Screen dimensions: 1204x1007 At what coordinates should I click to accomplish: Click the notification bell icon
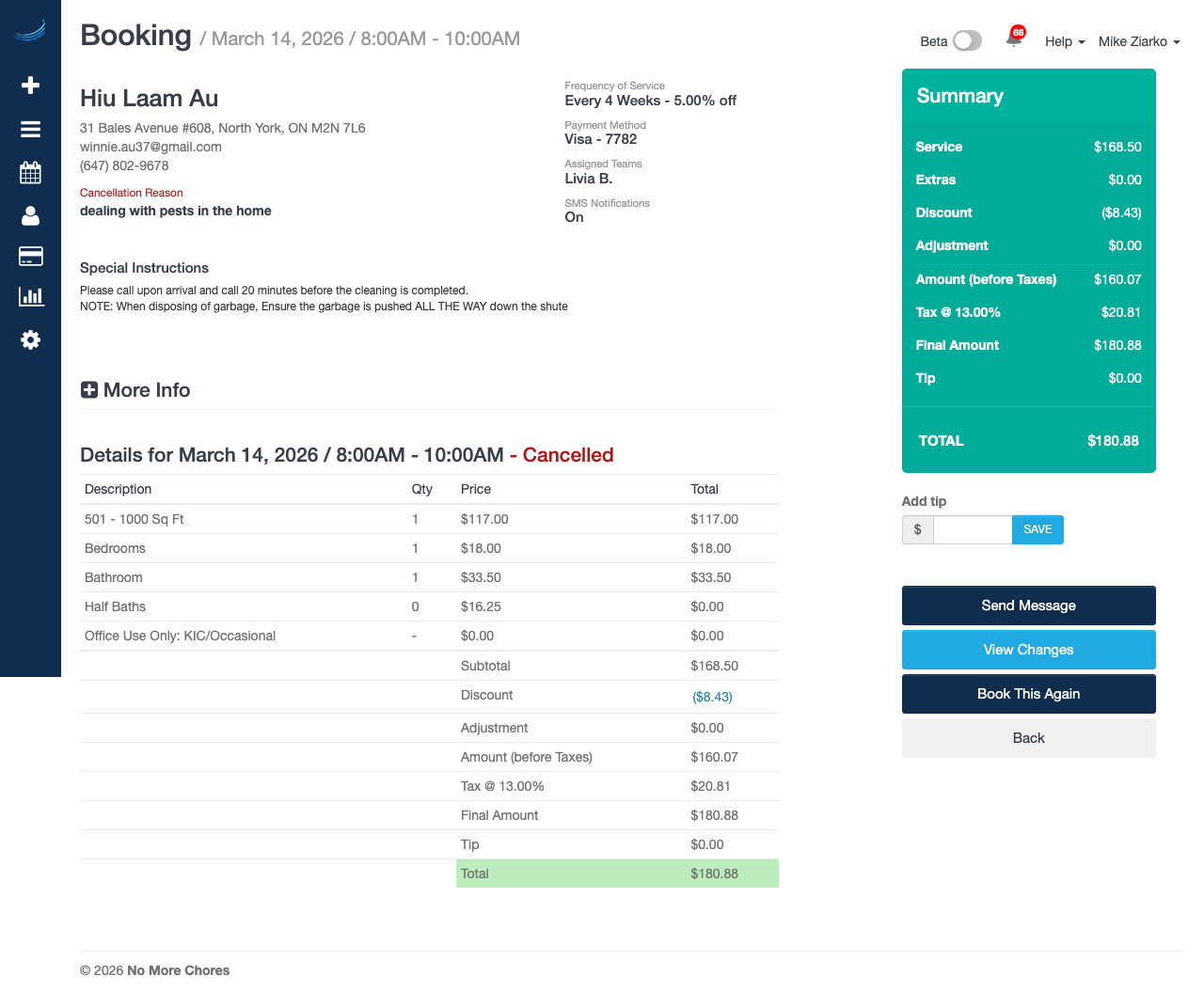click(1014, 39)
